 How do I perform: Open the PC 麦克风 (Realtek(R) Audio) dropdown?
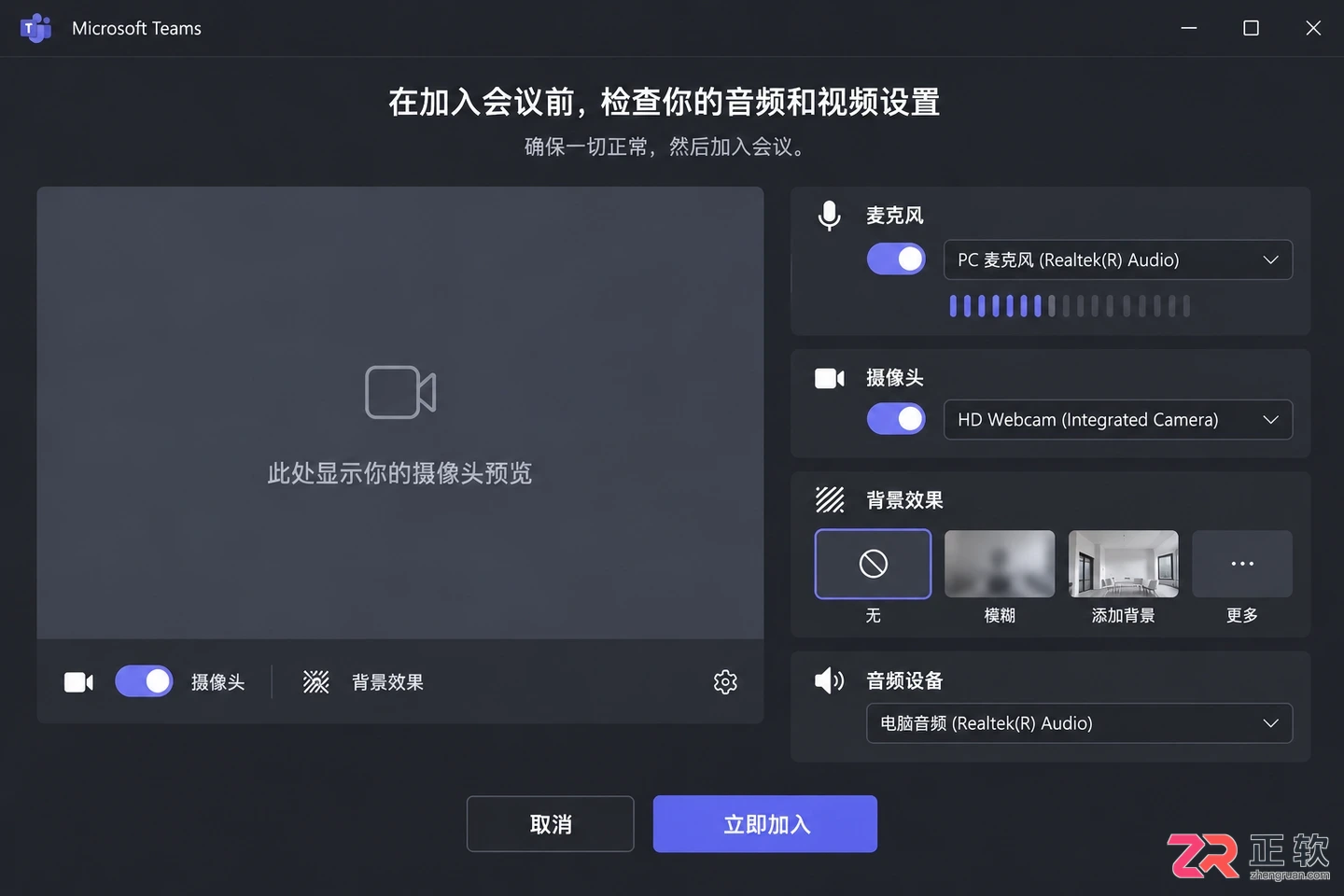point(1118,259)
